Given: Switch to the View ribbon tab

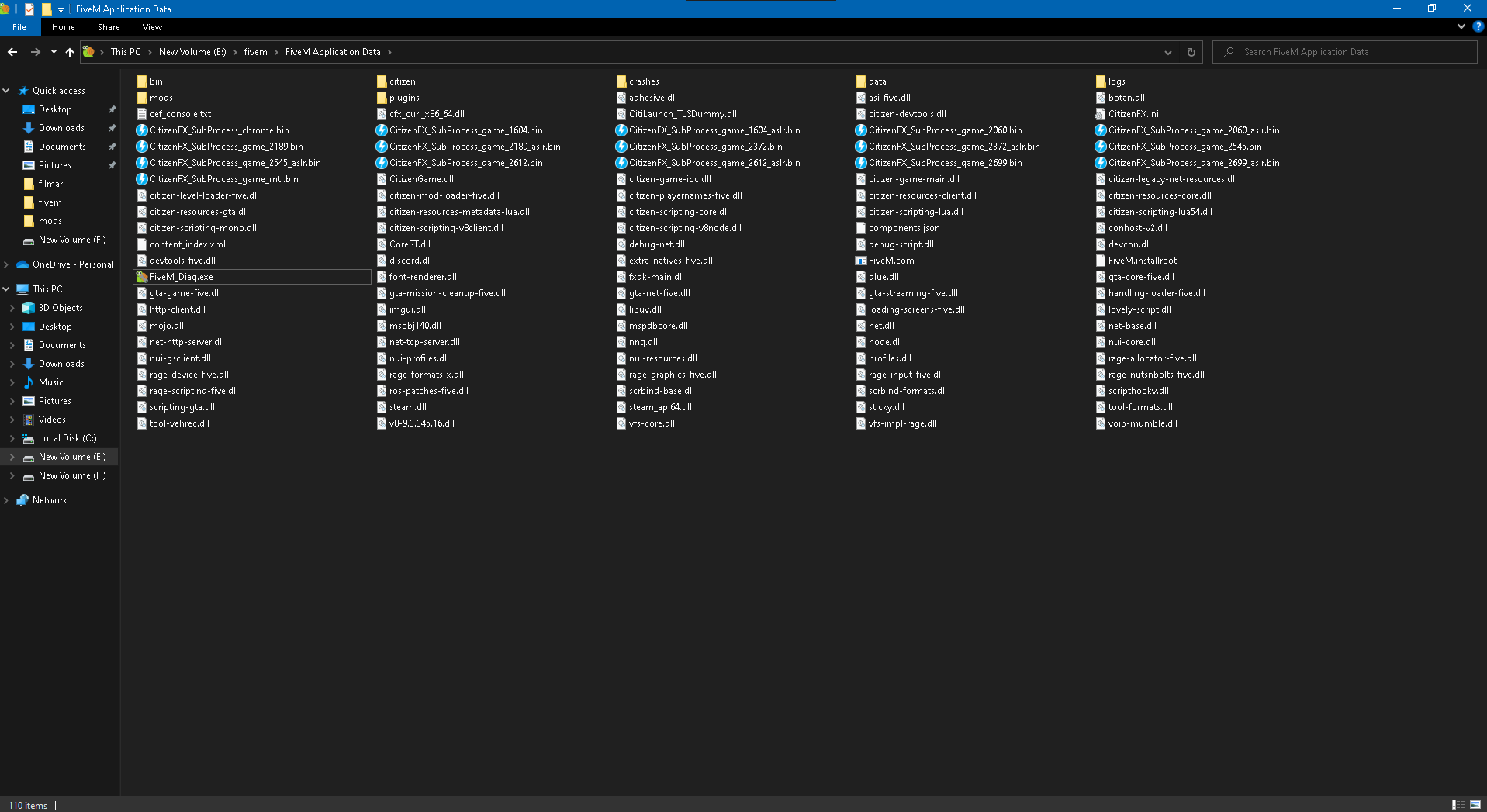Looking at the screenshot, I should 152,26.
